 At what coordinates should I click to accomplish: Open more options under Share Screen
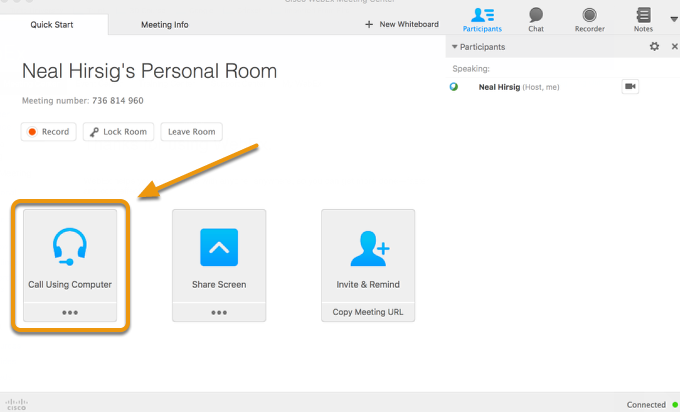click(x=219, y=312)
